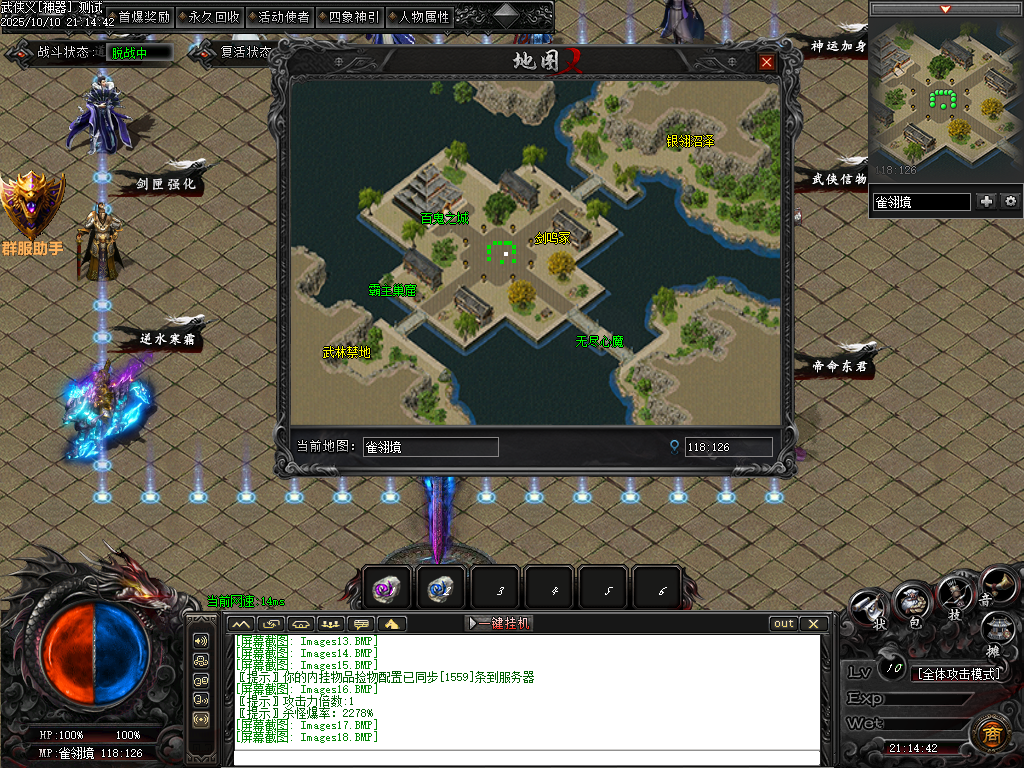1024x768 pixels.
Task: Start auto-play with 一键挂机 button
Action: coord(499,623)
